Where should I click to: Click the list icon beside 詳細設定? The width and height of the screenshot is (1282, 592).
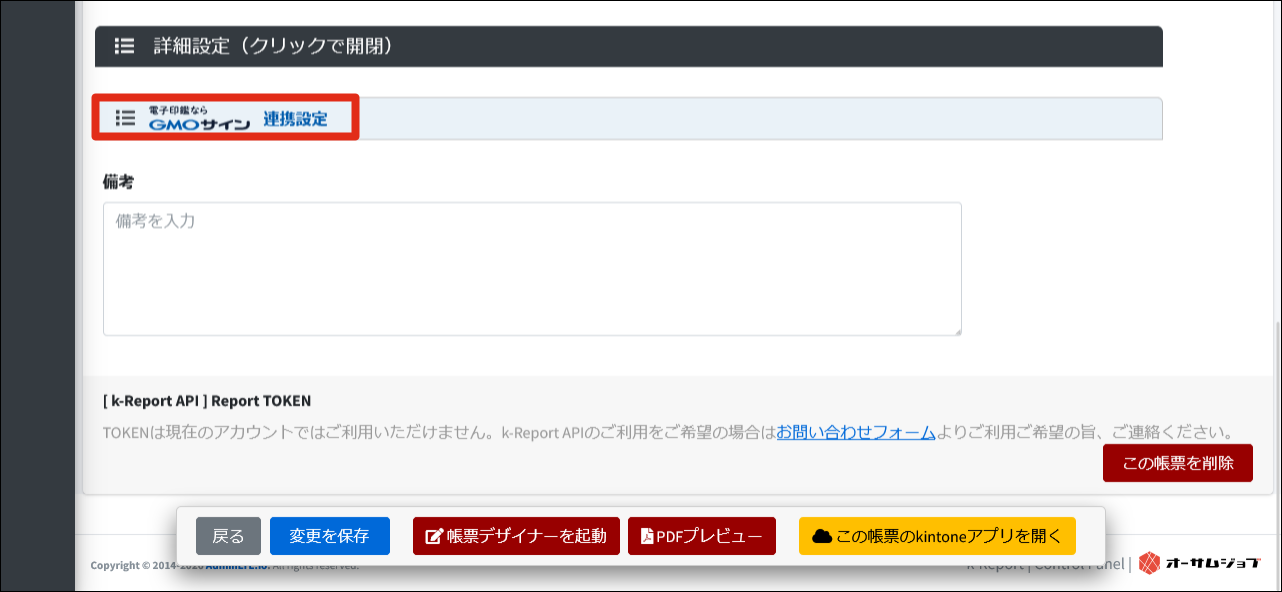click(x=124, y=46)
